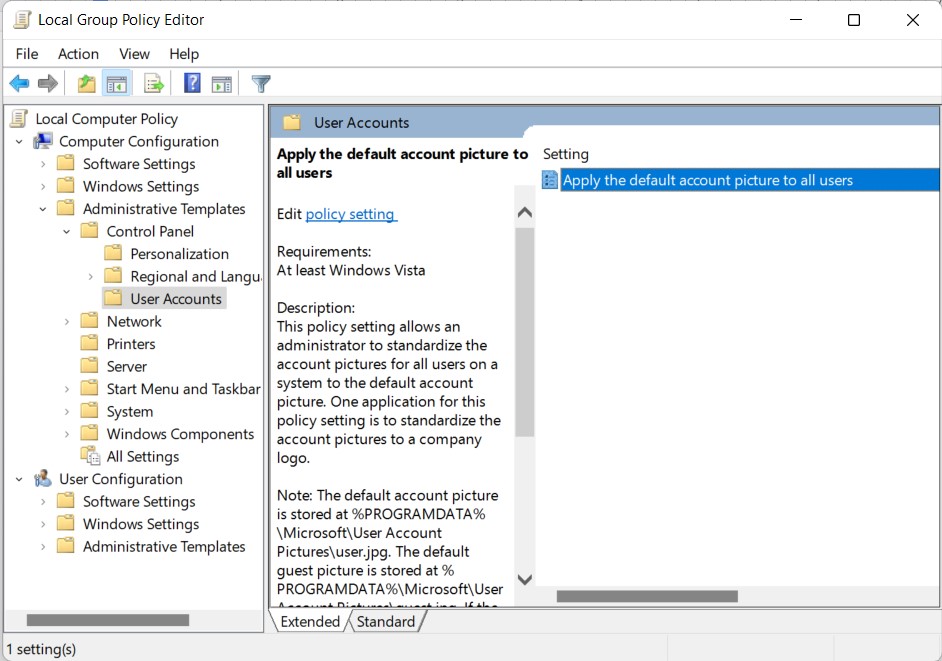Click the policy setting icon in list
The width and height of the screenshot is (942, 661).
(x=550, y=180)
